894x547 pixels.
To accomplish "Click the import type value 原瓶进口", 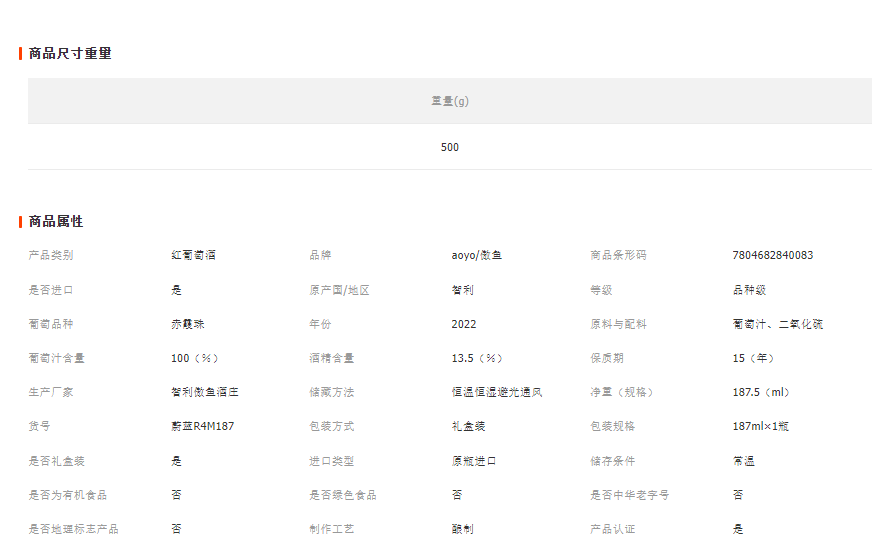I will [x=474, y=461].
